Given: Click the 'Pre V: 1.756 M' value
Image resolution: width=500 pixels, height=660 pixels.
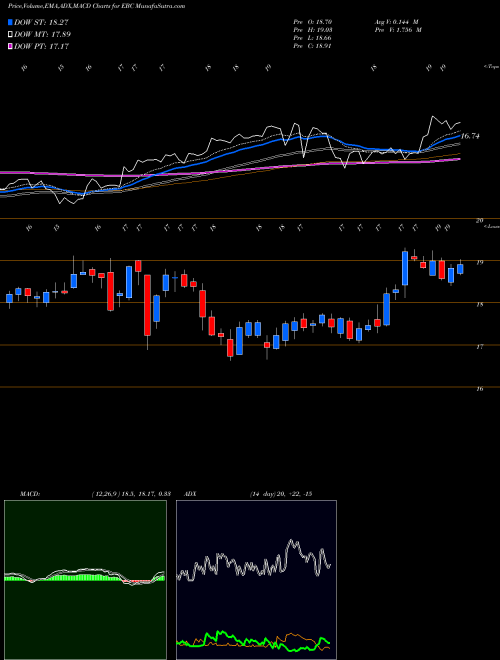Looking at the screenshot, I should click(397, 30).
